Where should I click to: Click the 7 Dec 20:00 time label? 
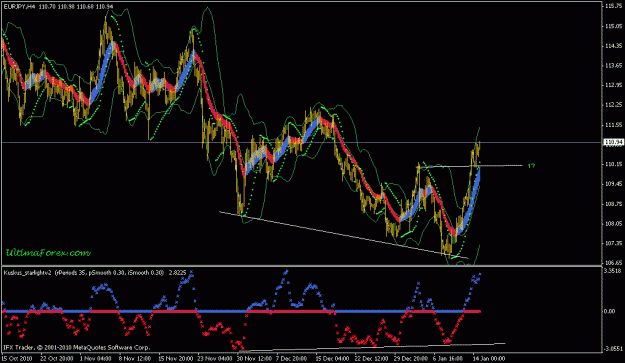click(292, 358)
